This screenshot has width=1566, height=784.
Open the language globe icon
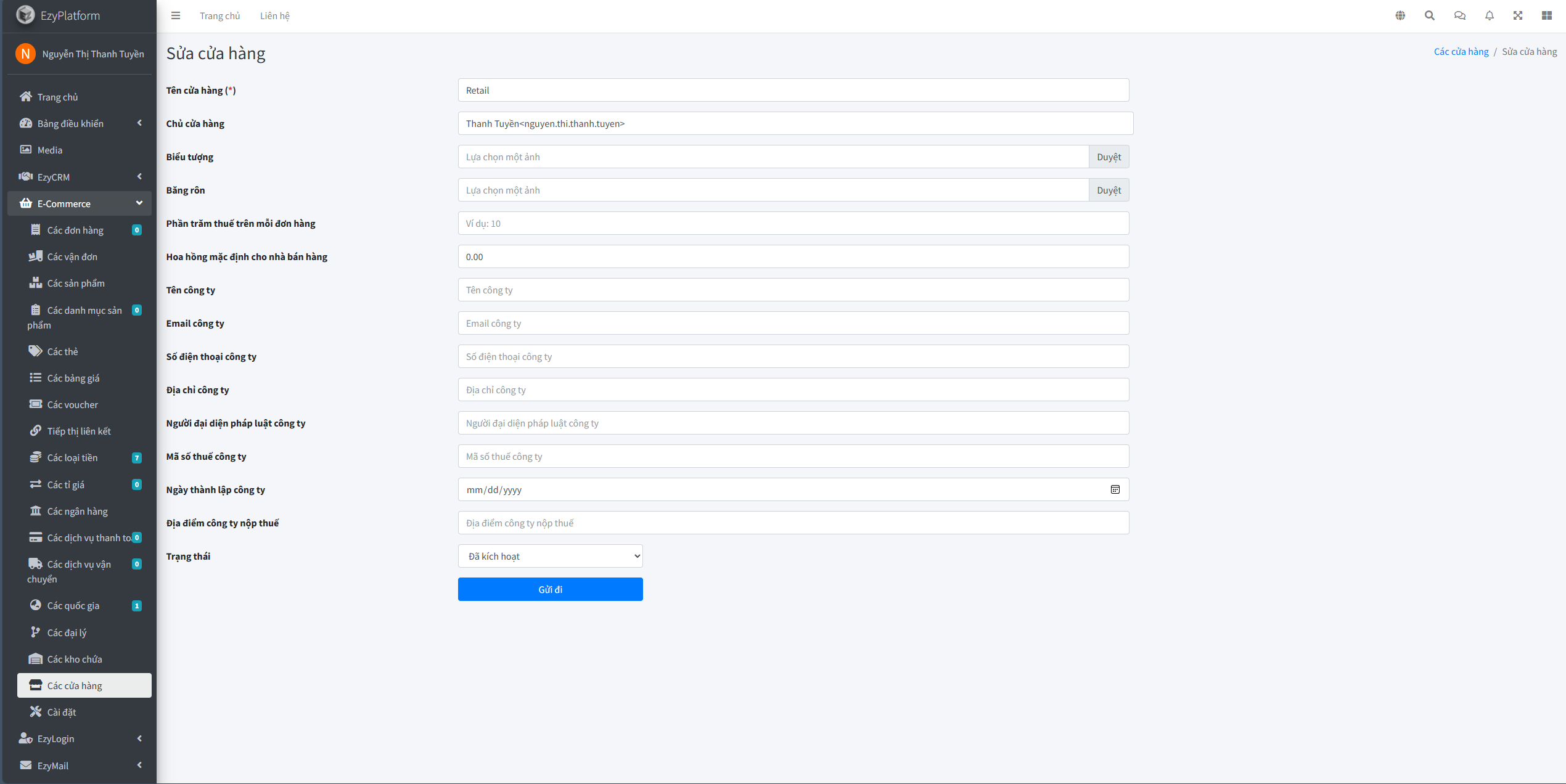tap(1400, 16)
